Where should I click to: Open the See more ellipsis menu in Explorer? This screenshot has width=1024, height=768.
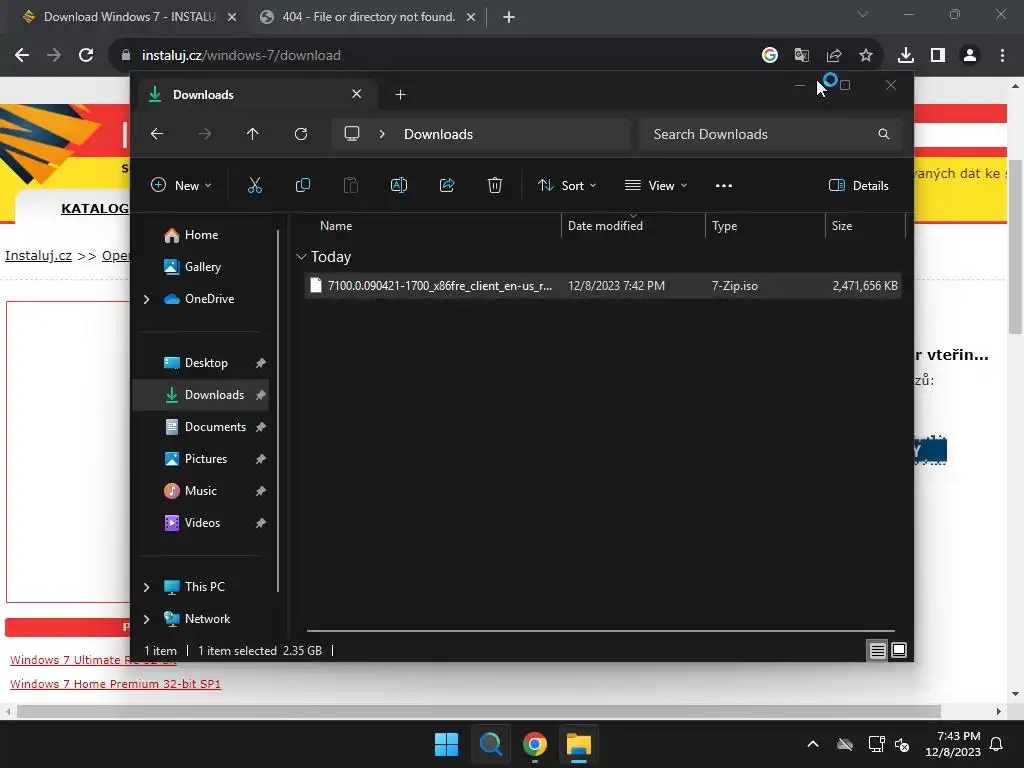724,185
